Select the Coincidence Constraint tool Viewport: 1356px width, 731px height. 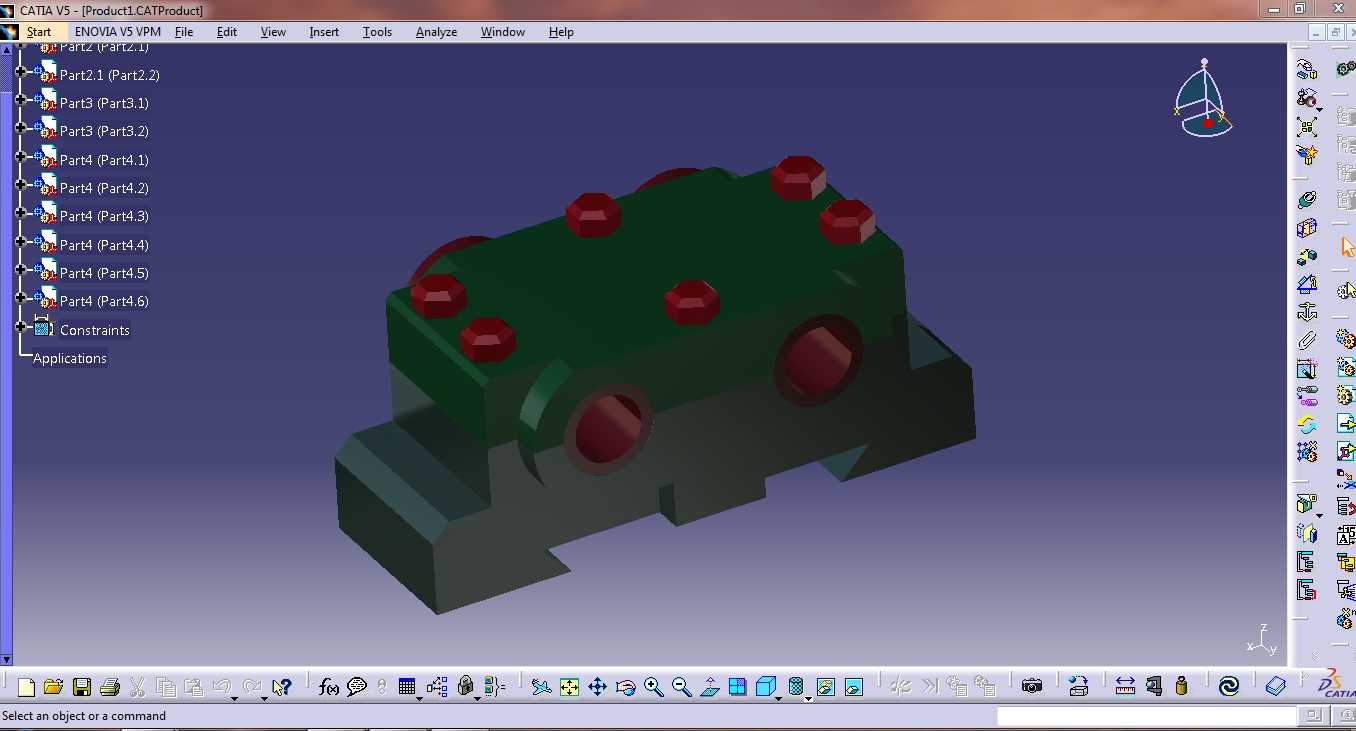tap(1306, 200)
